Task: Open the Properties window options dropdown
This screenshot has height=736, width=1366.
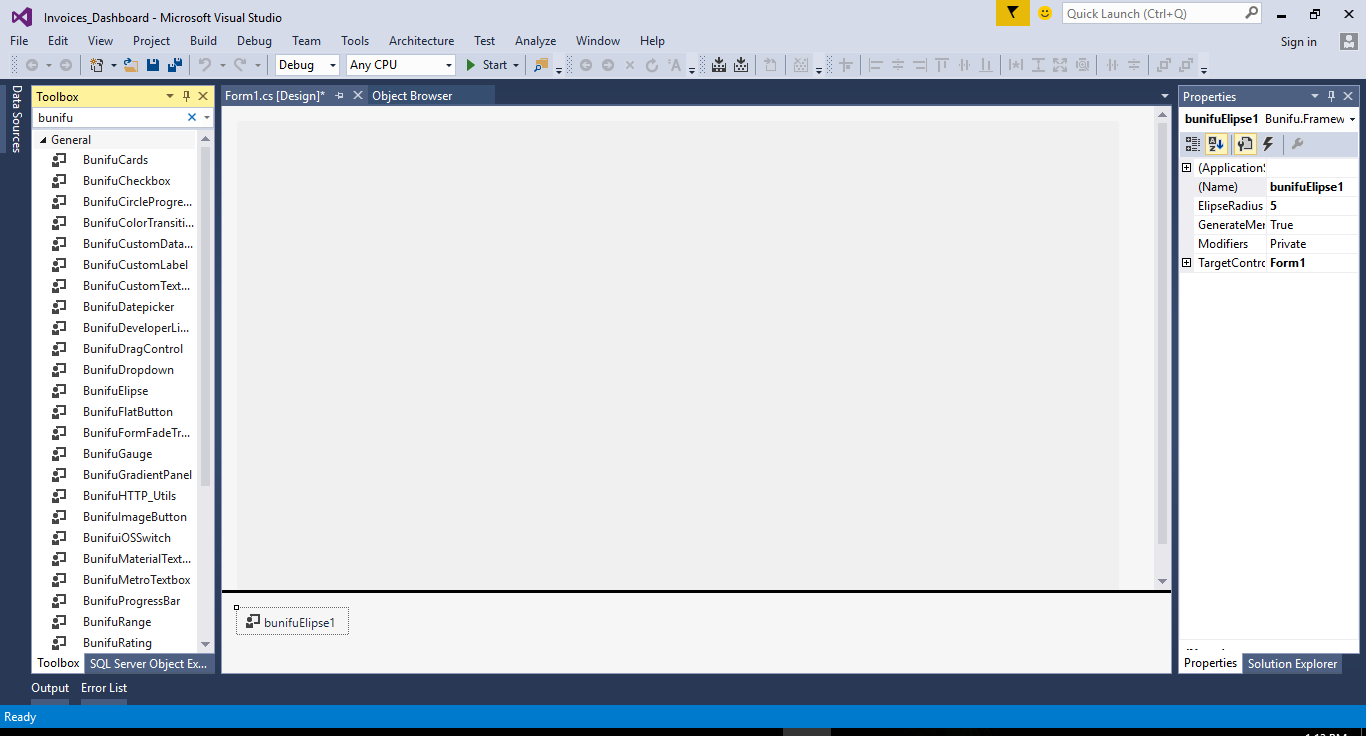Action: [1315, 96]
